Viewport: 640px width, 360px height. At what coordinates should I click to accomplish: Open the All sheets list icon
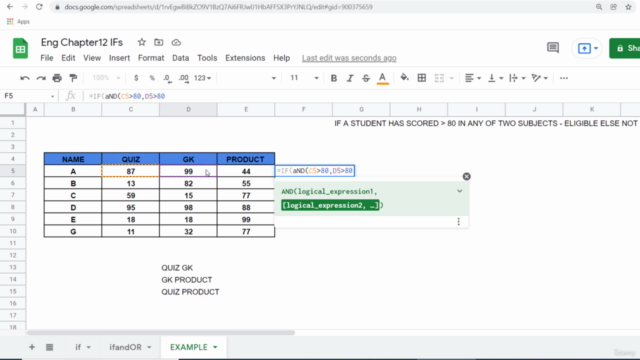(x=49, y=347)
